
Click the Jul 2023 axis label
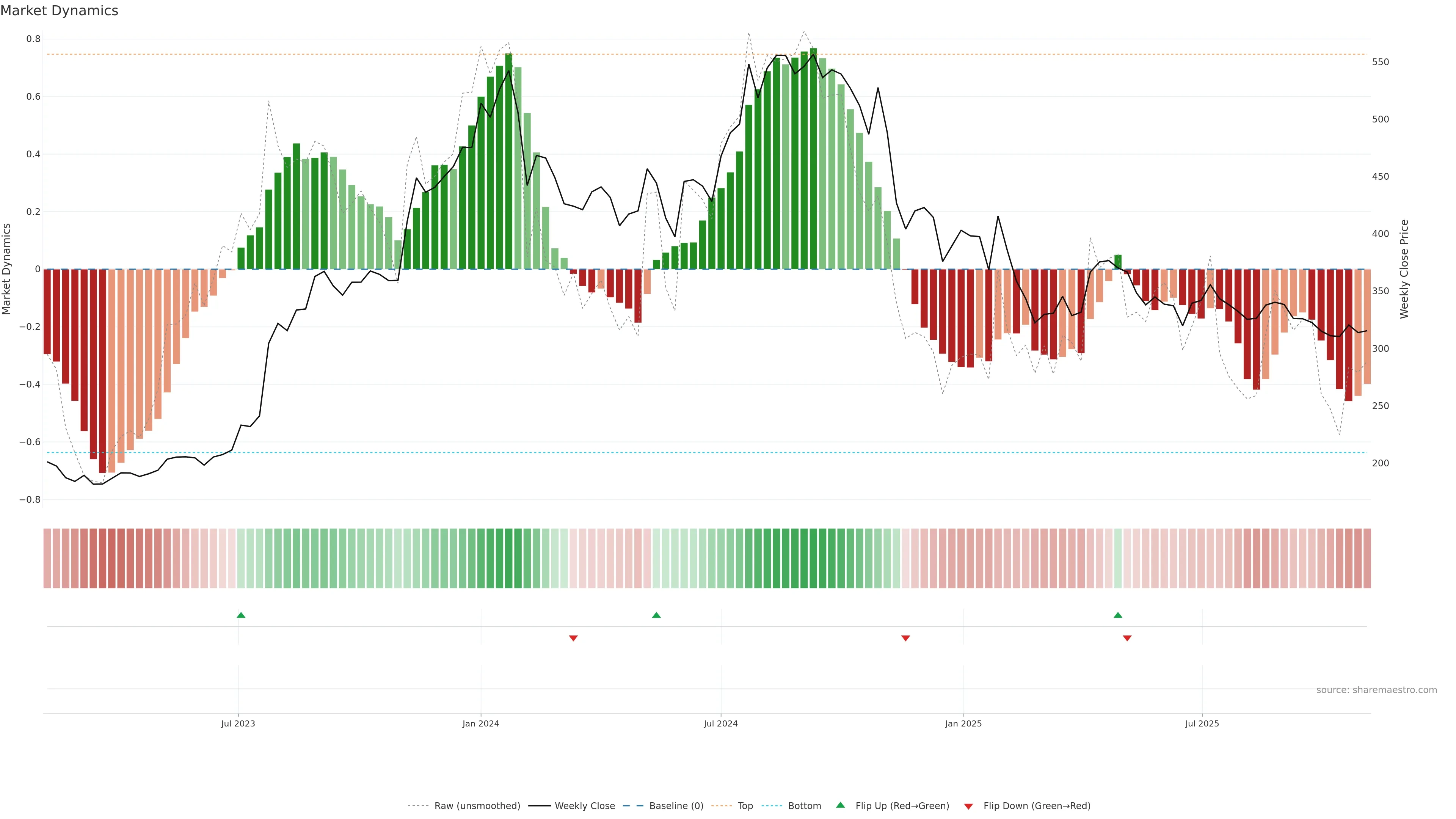pyautogui.click(x=238, y=723)
